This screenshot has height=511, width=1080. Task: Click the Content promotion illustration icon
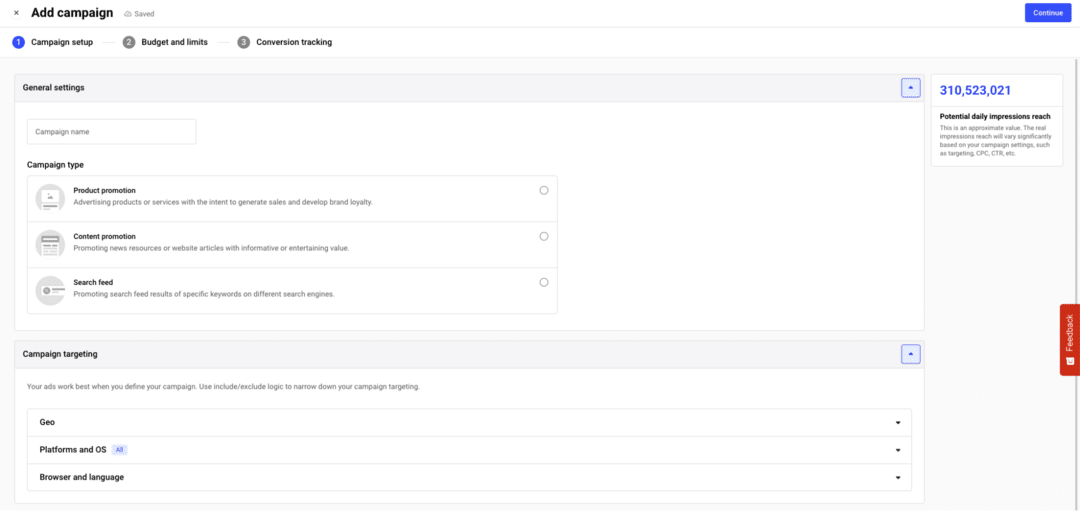click(x=50, y=244)
